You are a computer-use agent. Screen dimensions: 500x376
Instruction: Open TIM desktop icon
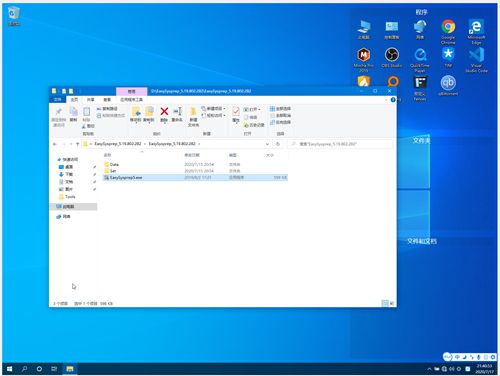(x=448, y=54)
